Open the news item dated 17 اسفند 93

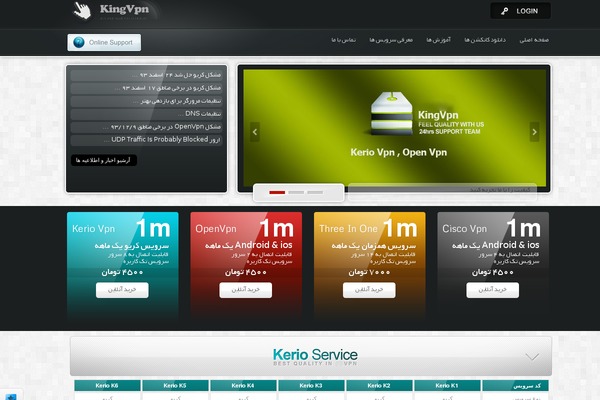pos(146,88)
